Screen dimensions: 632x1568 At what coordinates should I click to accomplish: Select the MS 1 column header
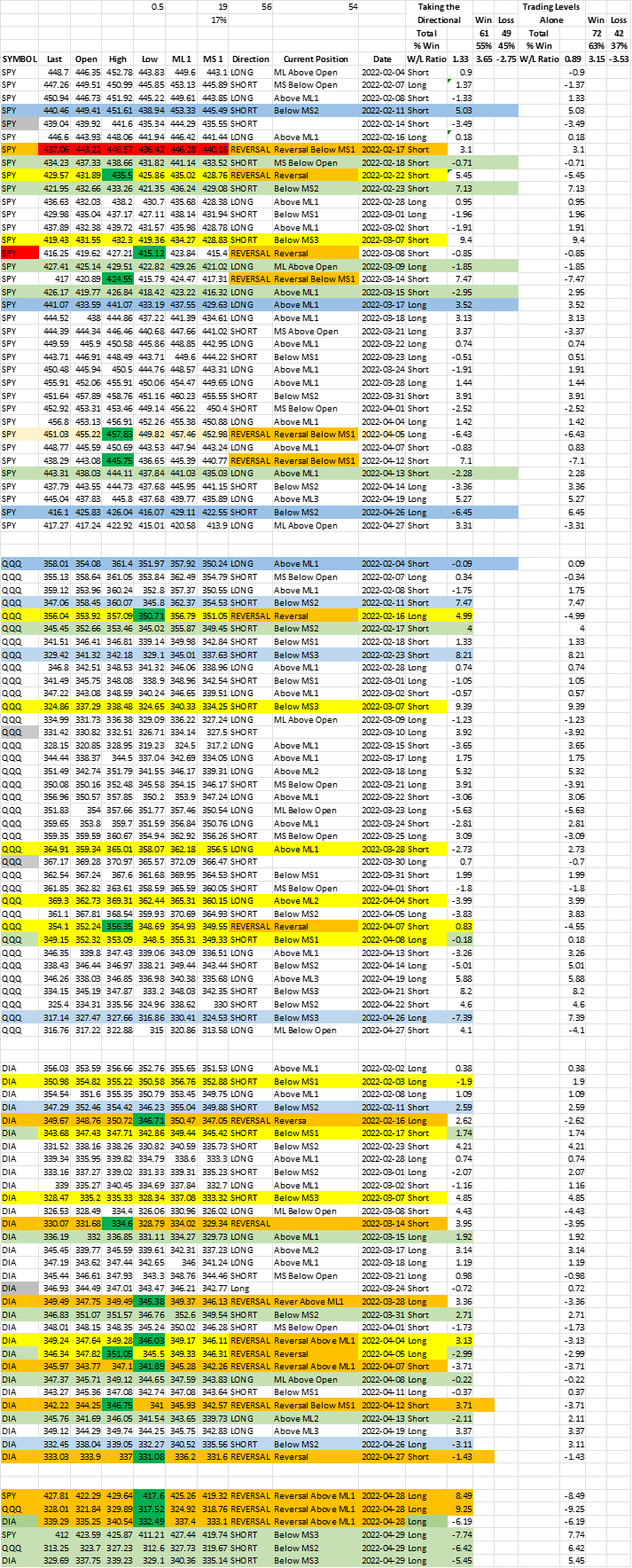point(214,59)
